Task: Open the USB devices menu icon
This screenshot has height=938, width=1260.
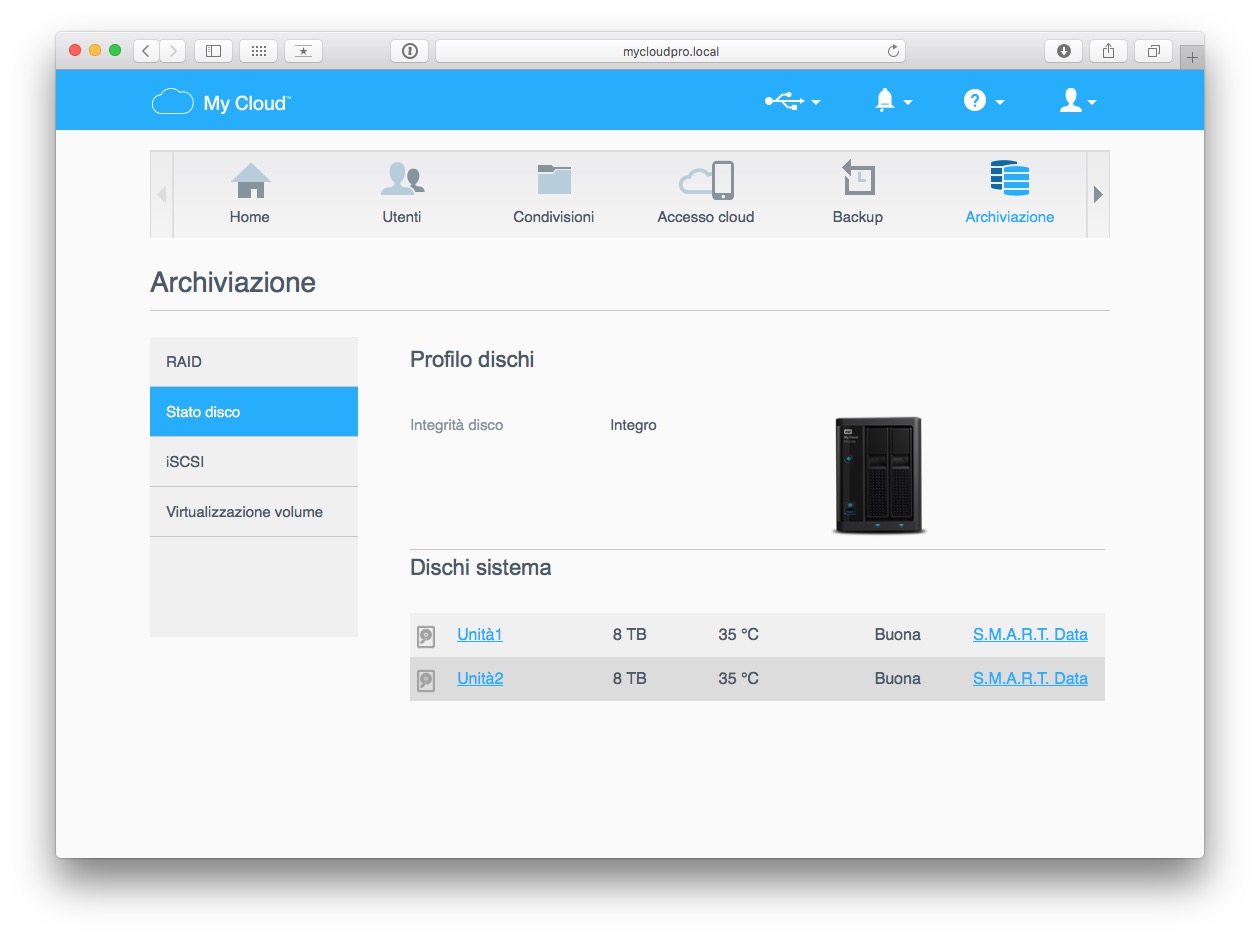Action: coord(784,101)
